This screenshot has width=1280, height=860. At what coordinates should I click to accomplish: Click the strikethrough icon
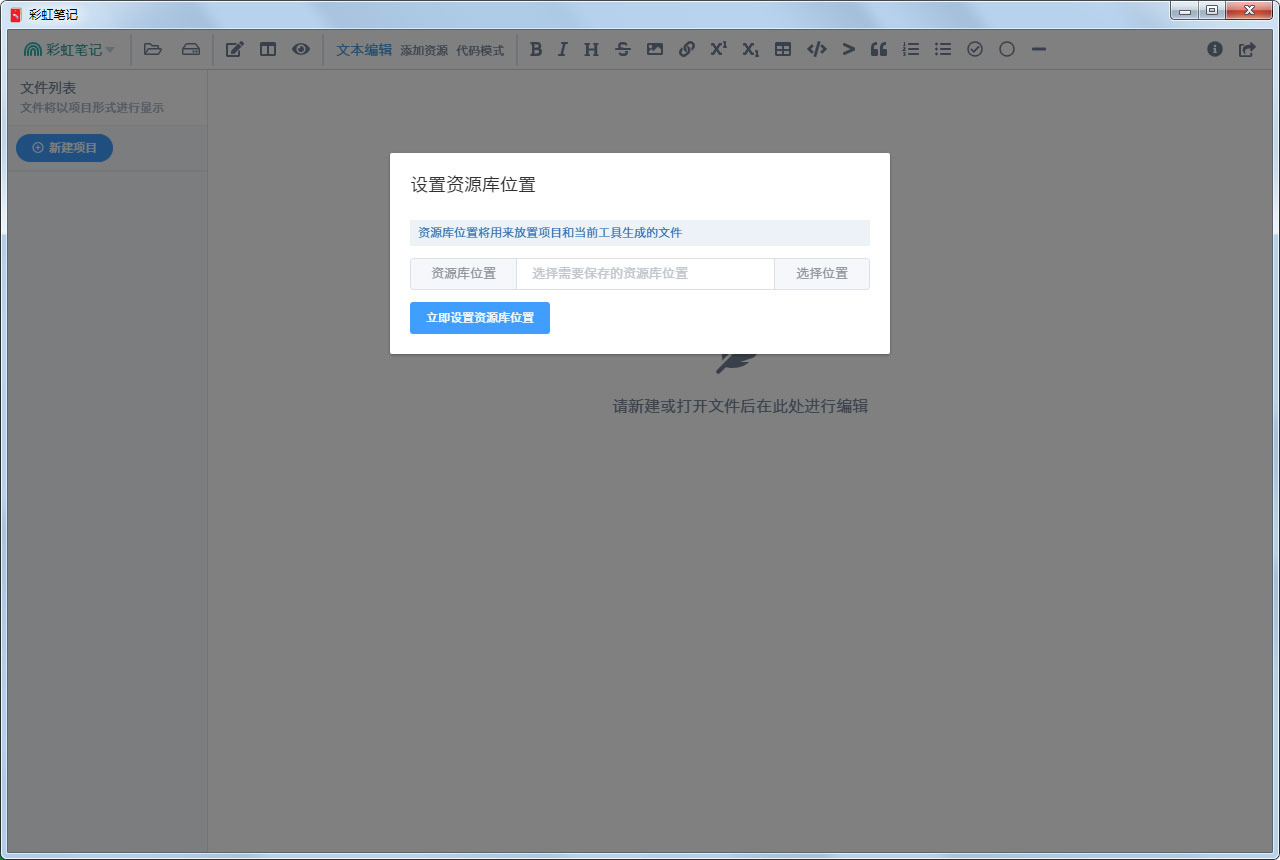pos(623,49)
